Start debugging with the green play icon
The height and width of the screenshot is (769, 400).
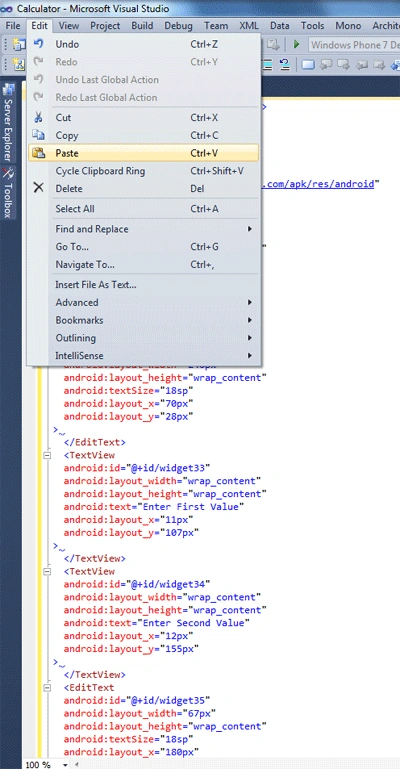click(x=297, y=44)
